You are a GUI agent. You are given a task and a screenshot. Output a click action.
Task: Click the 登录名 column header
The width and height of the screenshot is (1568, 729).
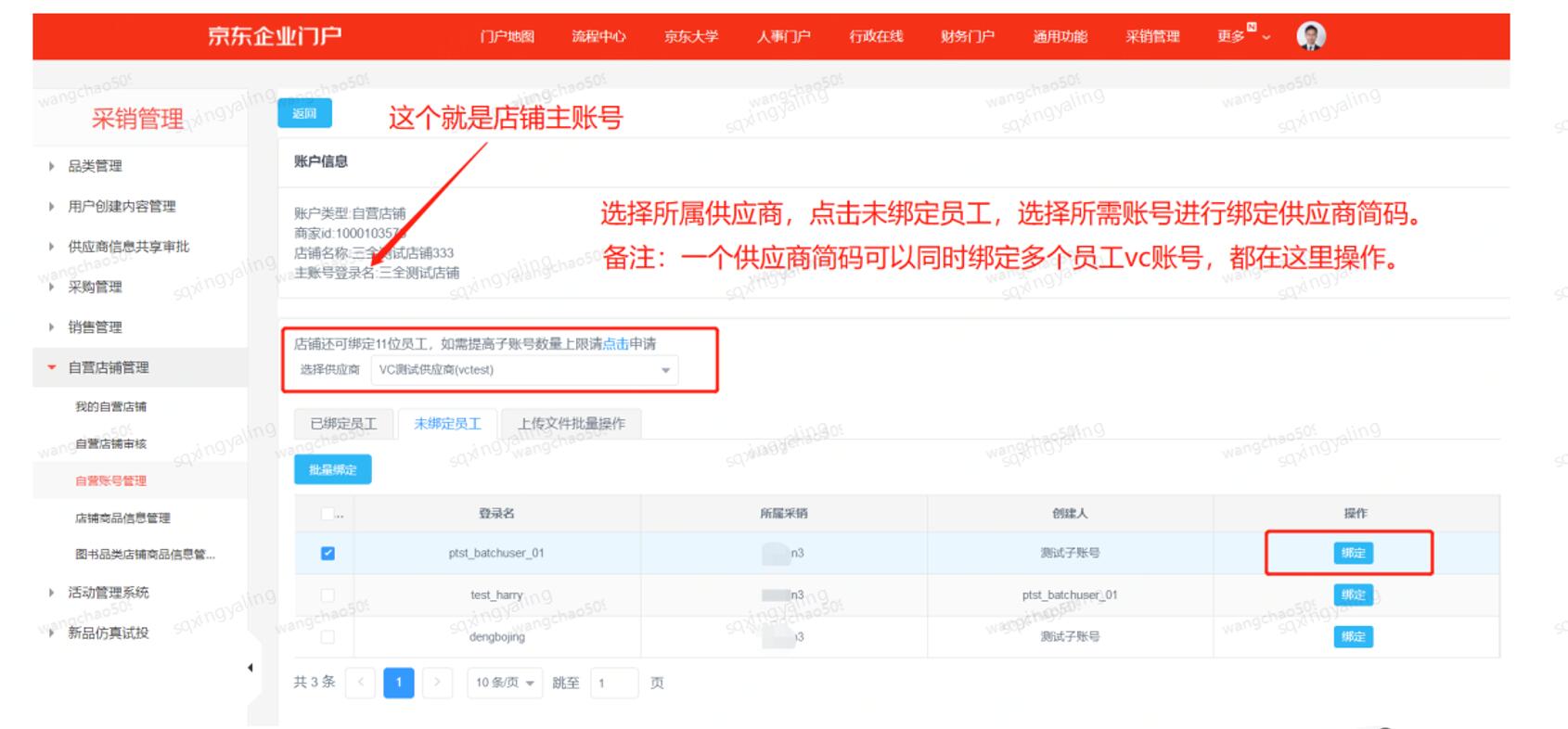pos(496,513)
